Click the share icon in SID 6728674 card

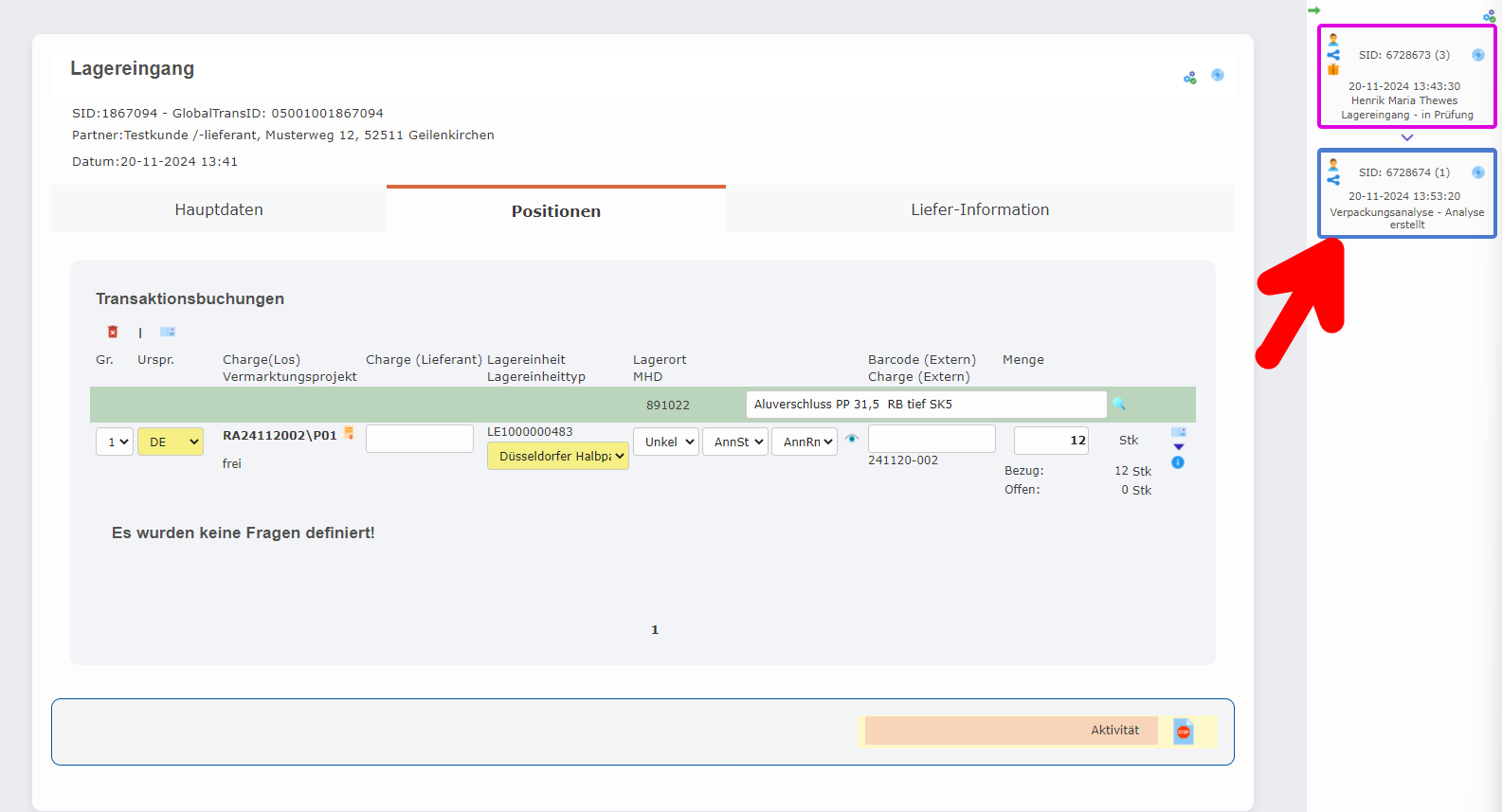(x=1333, y=180)
